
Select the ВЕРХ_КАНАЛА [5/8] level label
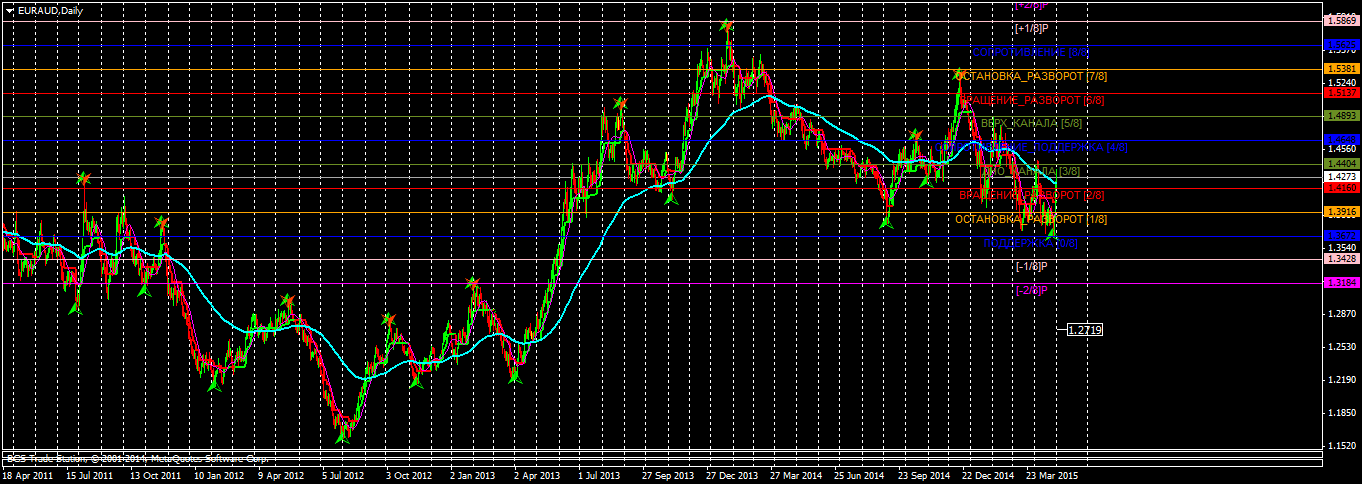(x=1031, y=123)
